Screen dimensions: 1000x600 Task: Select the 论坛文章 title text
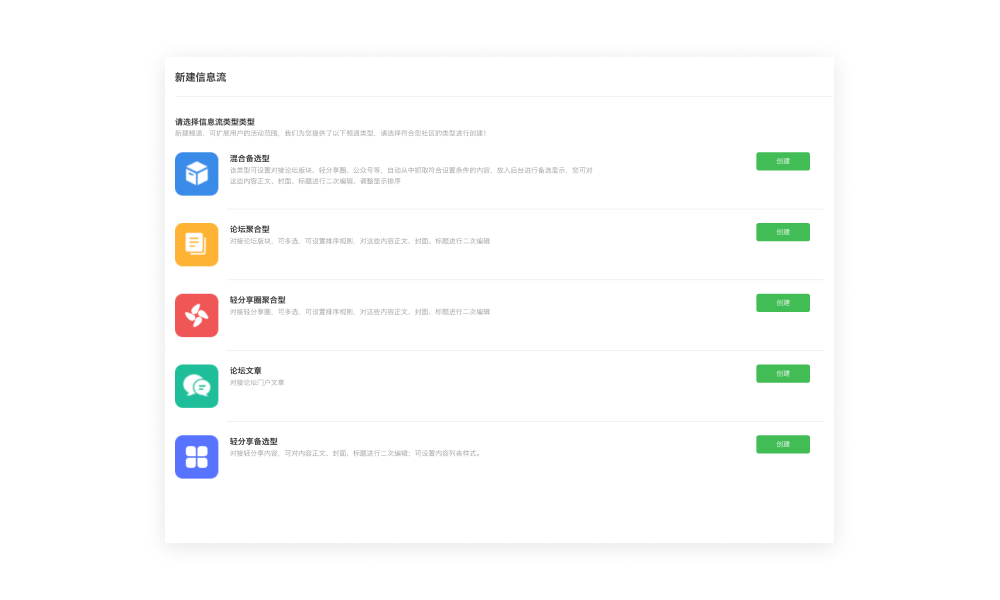pos(246,370)
